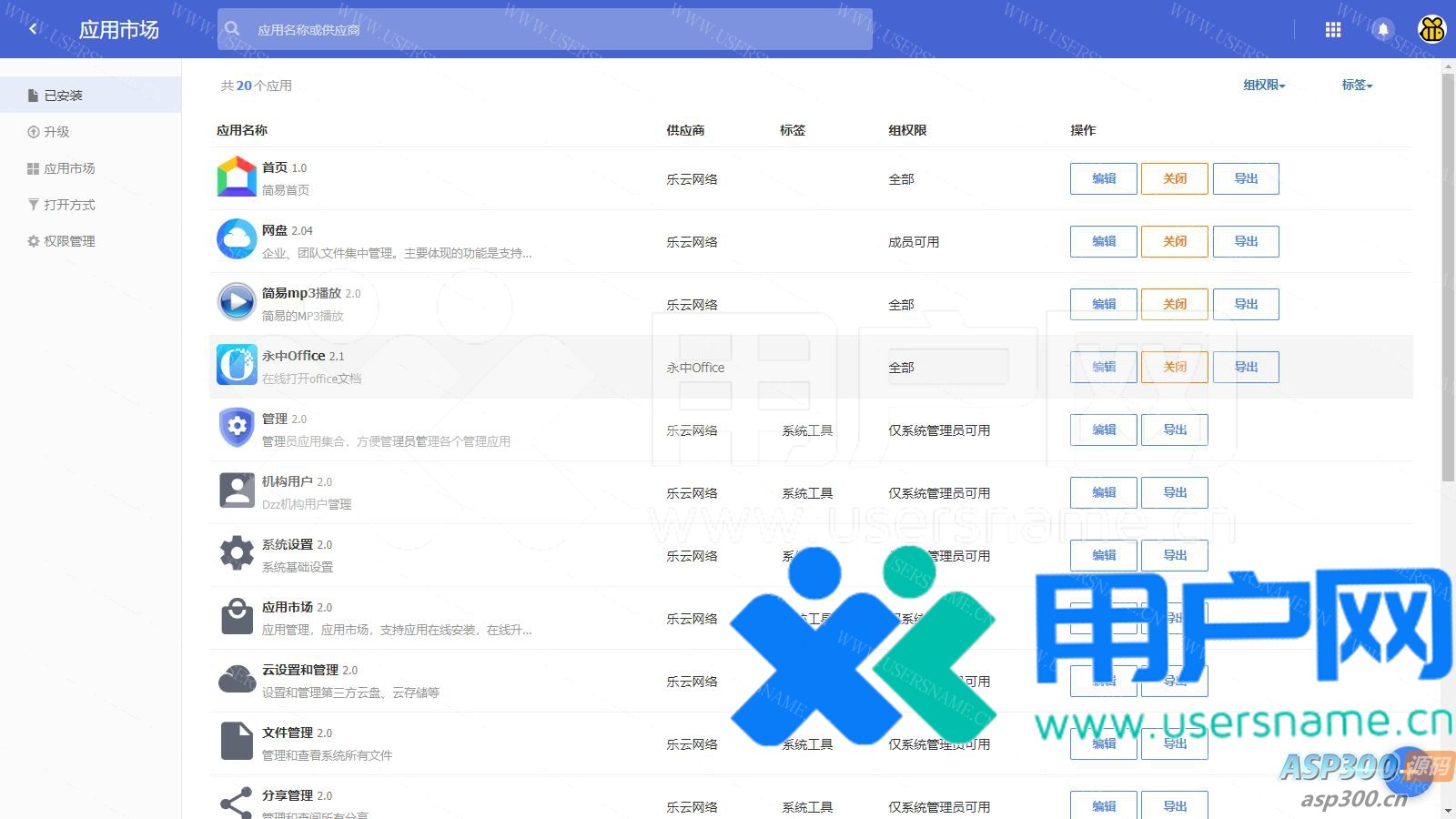Click the 首页 app icon
1456x819 pixels.
pos(237,177)
